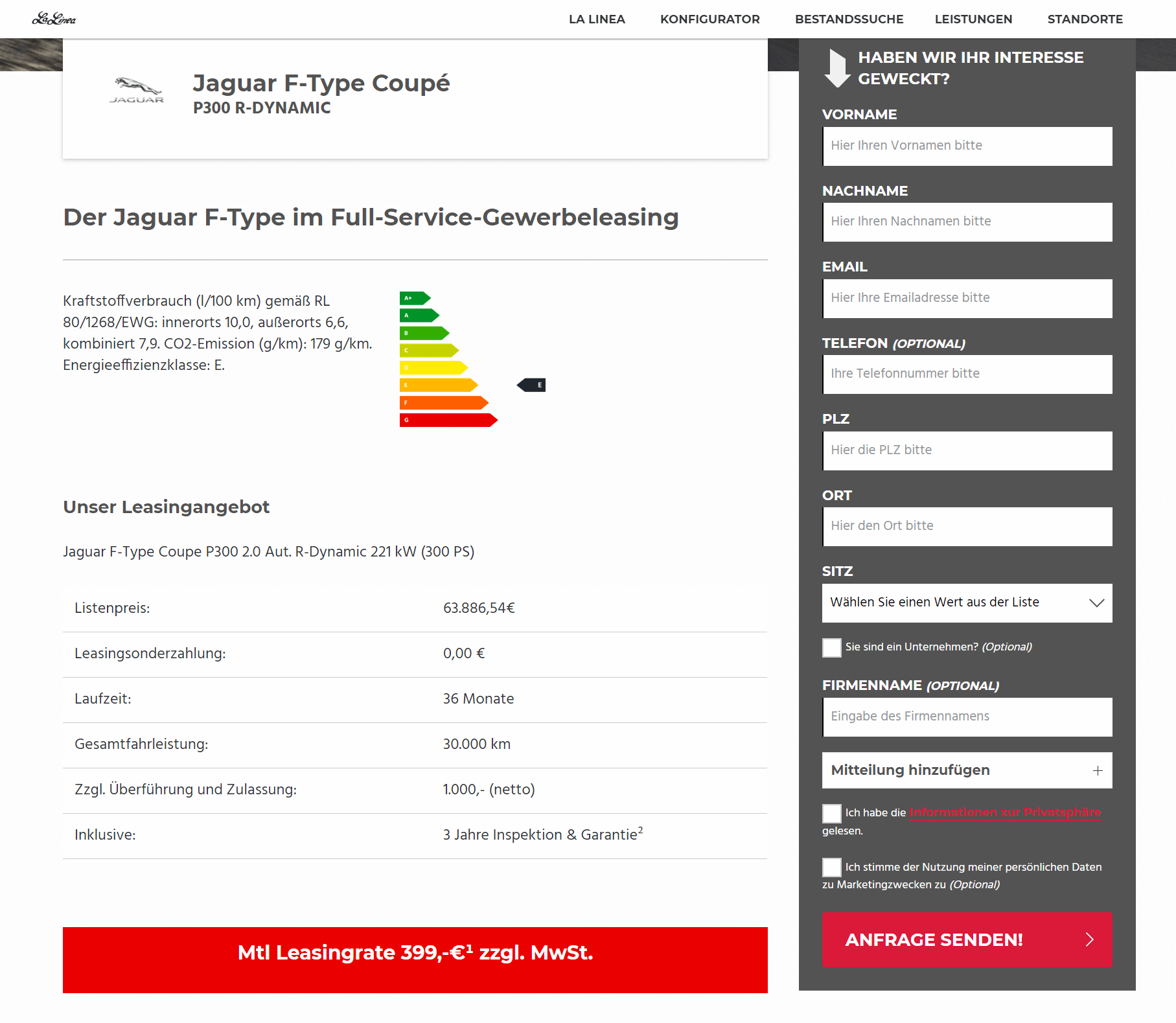Click the Gesamtfahrleistung value 30.000 km
Viewport: 1176px width, 1023px height.
click(x=477, y=744)
